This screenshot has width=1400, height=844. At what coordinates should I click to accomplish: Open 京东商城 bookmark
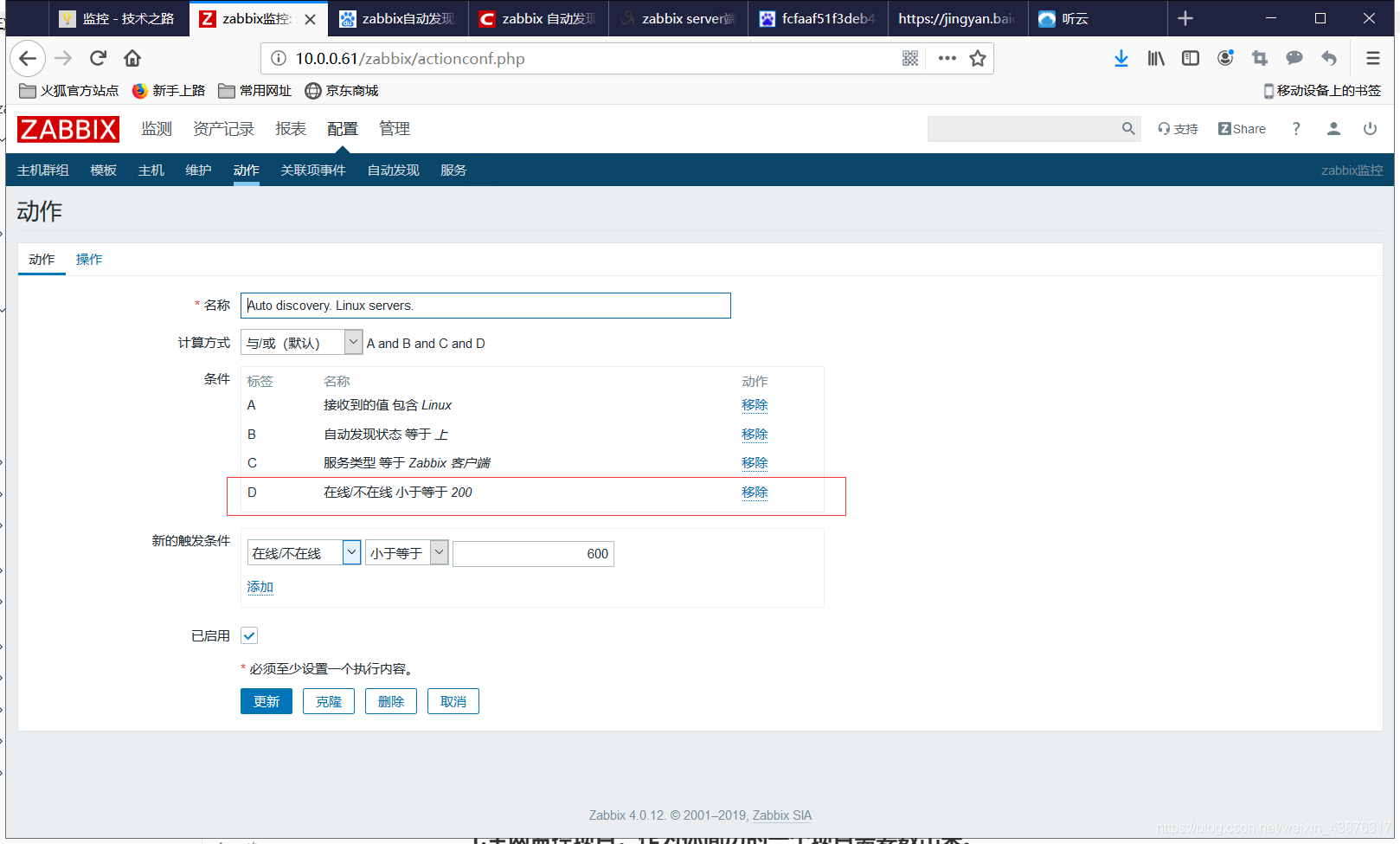coord(342,90)
